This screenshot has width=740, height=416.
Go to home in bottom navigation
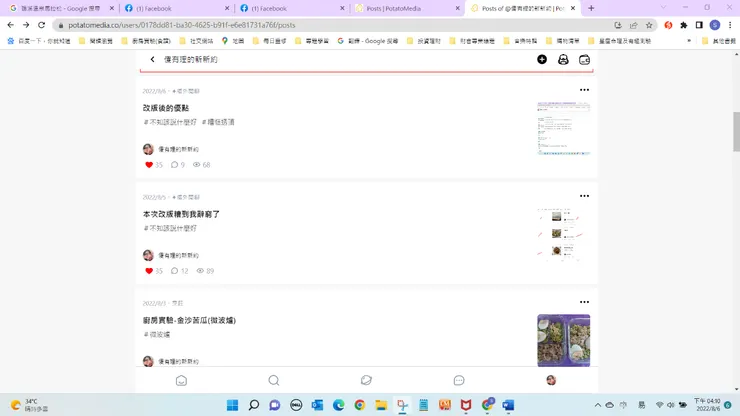[181, 381]
